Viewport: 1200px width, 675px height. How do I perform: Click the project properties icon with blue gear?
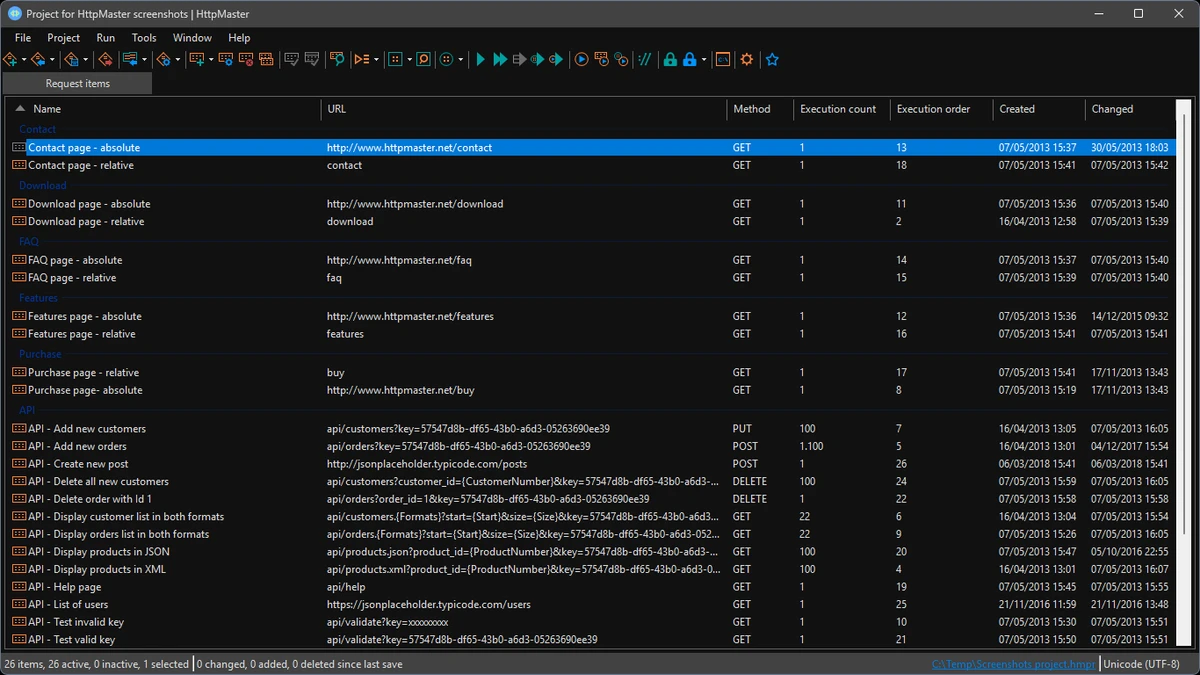point(163,60)
